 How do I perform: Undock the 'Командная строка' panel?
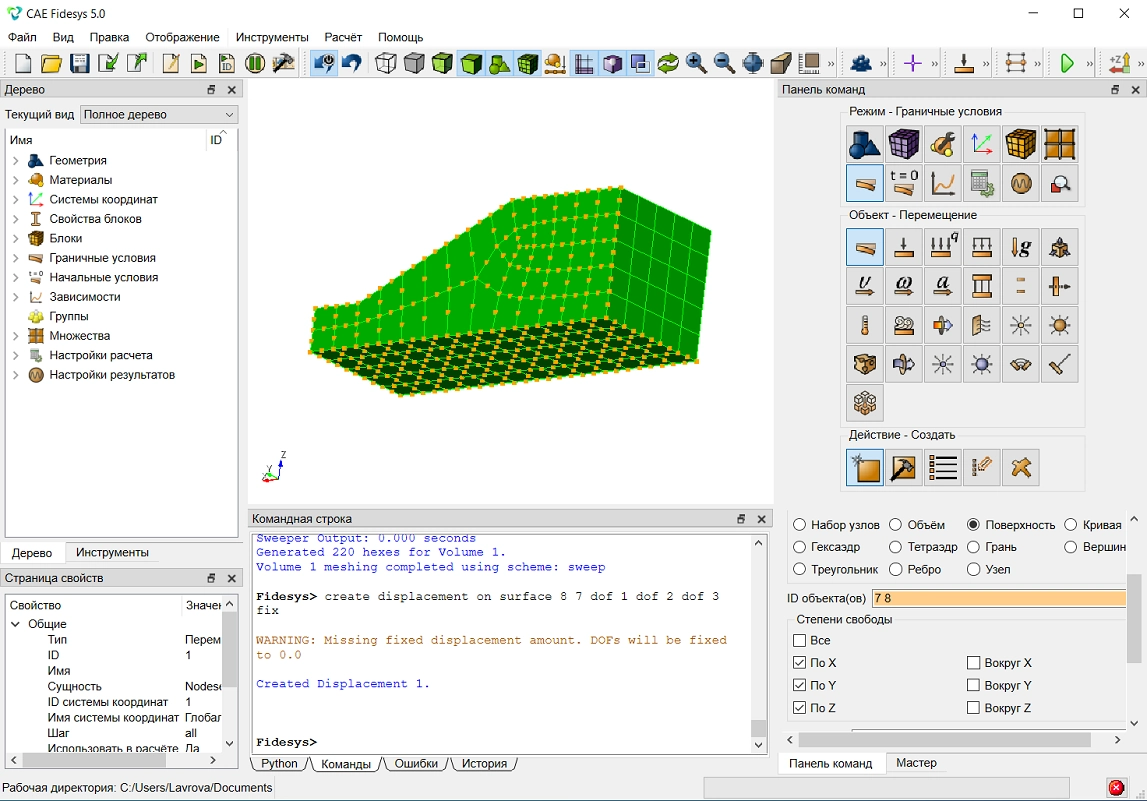(x=741, y=519)
